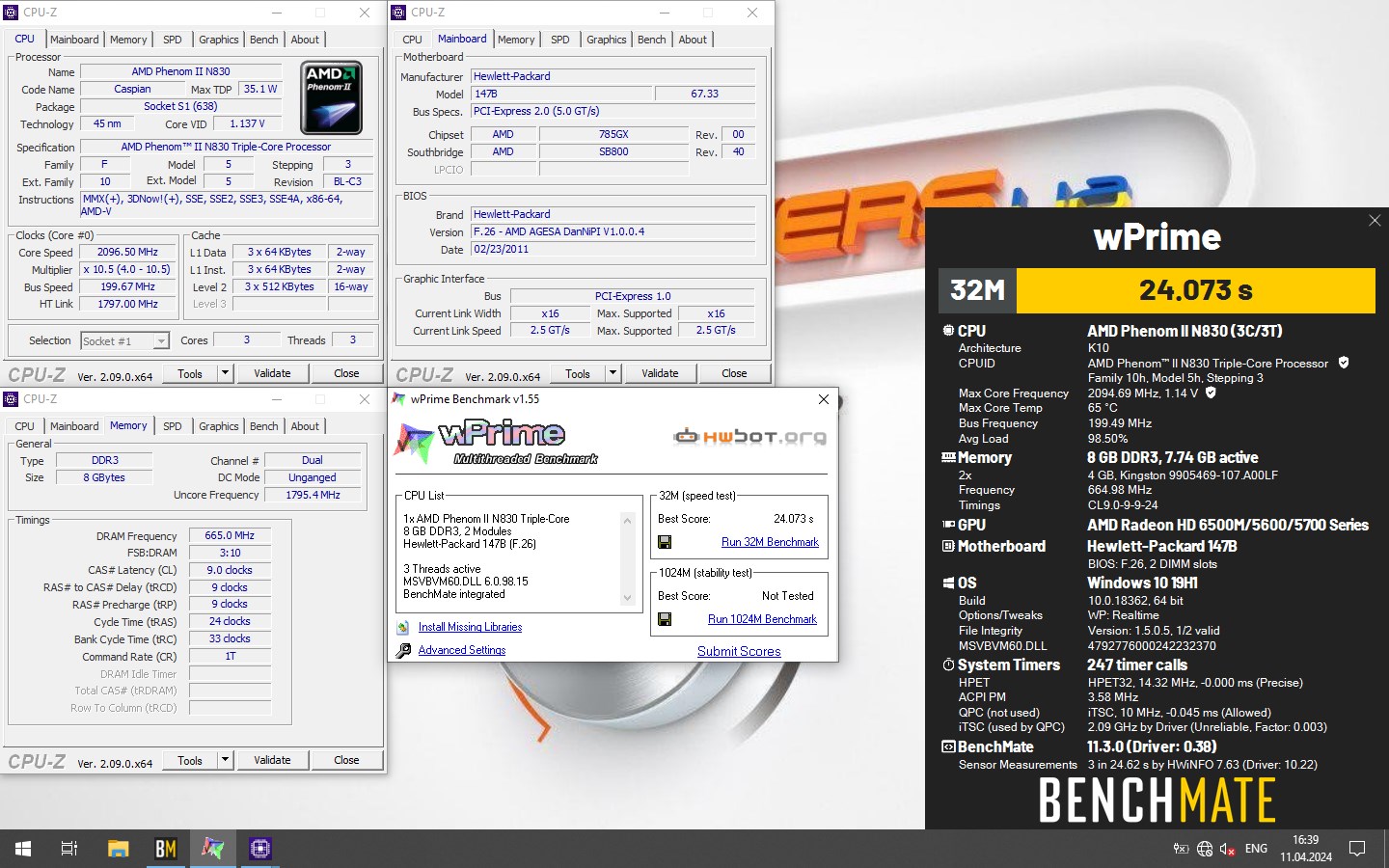Click the BIOS Version field F.26

613,231
